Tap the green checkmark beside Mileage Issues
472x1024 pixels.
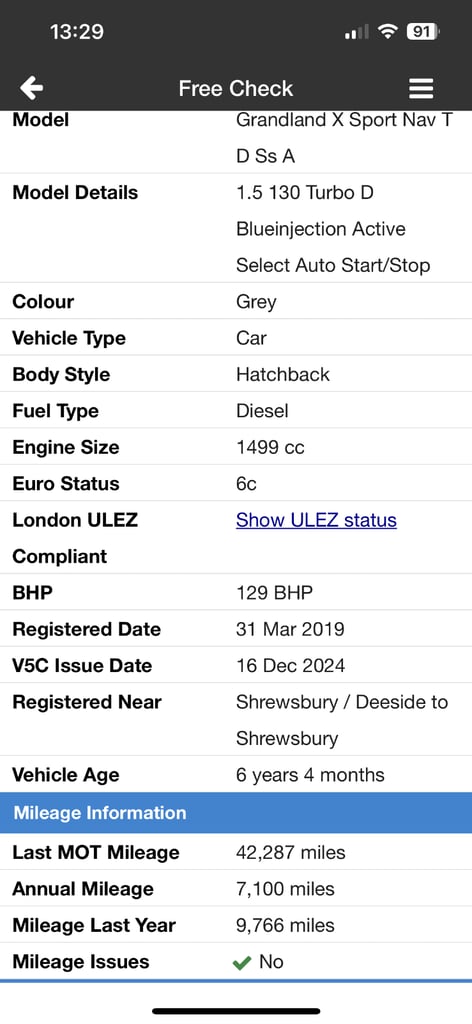242,963
